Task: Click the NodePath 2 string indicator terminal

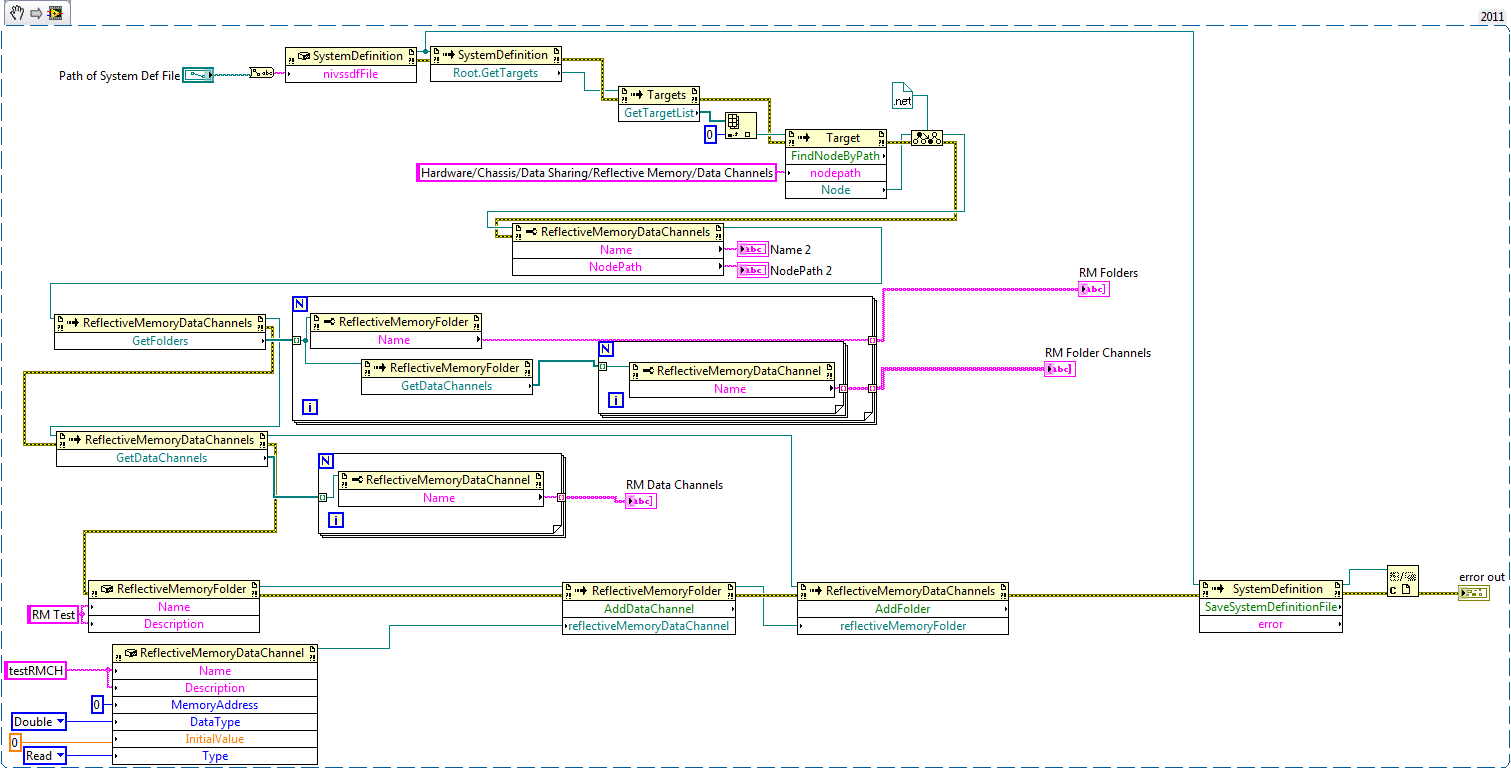Action: click(x=753, y=270)
